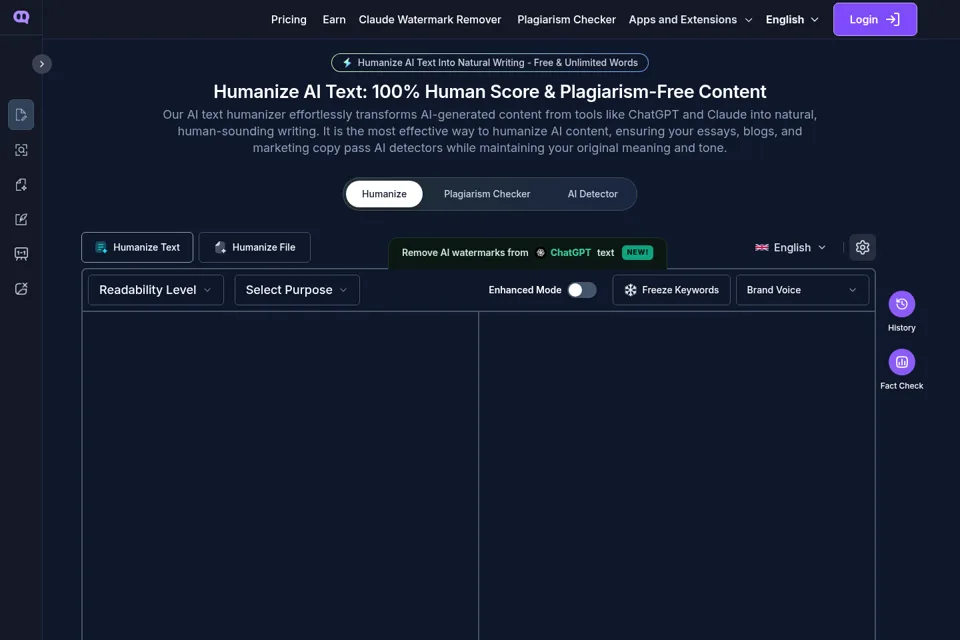The width and height of the screenshot is (960, 640).
Task: Open settings gear icon beside English
Action: [862, 247]
